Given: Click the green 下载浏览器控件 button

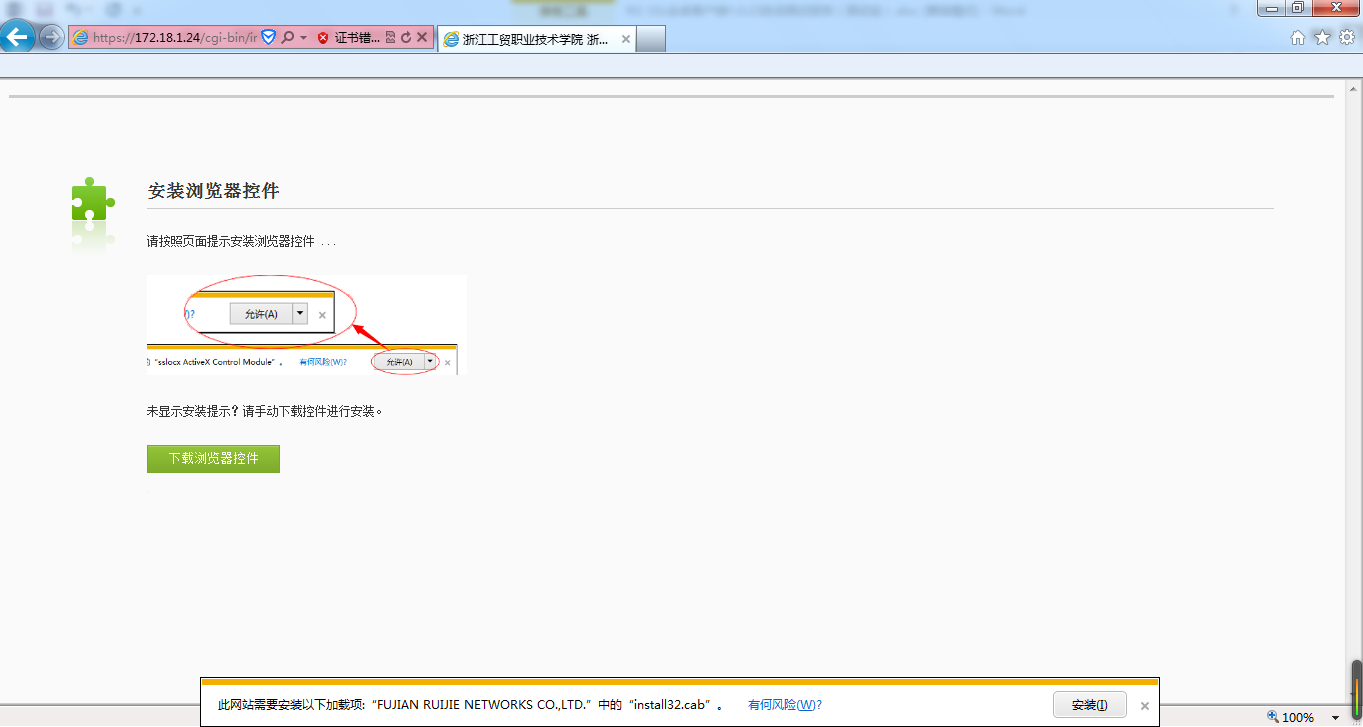Looking at the screenshot, I should point(213,459).
